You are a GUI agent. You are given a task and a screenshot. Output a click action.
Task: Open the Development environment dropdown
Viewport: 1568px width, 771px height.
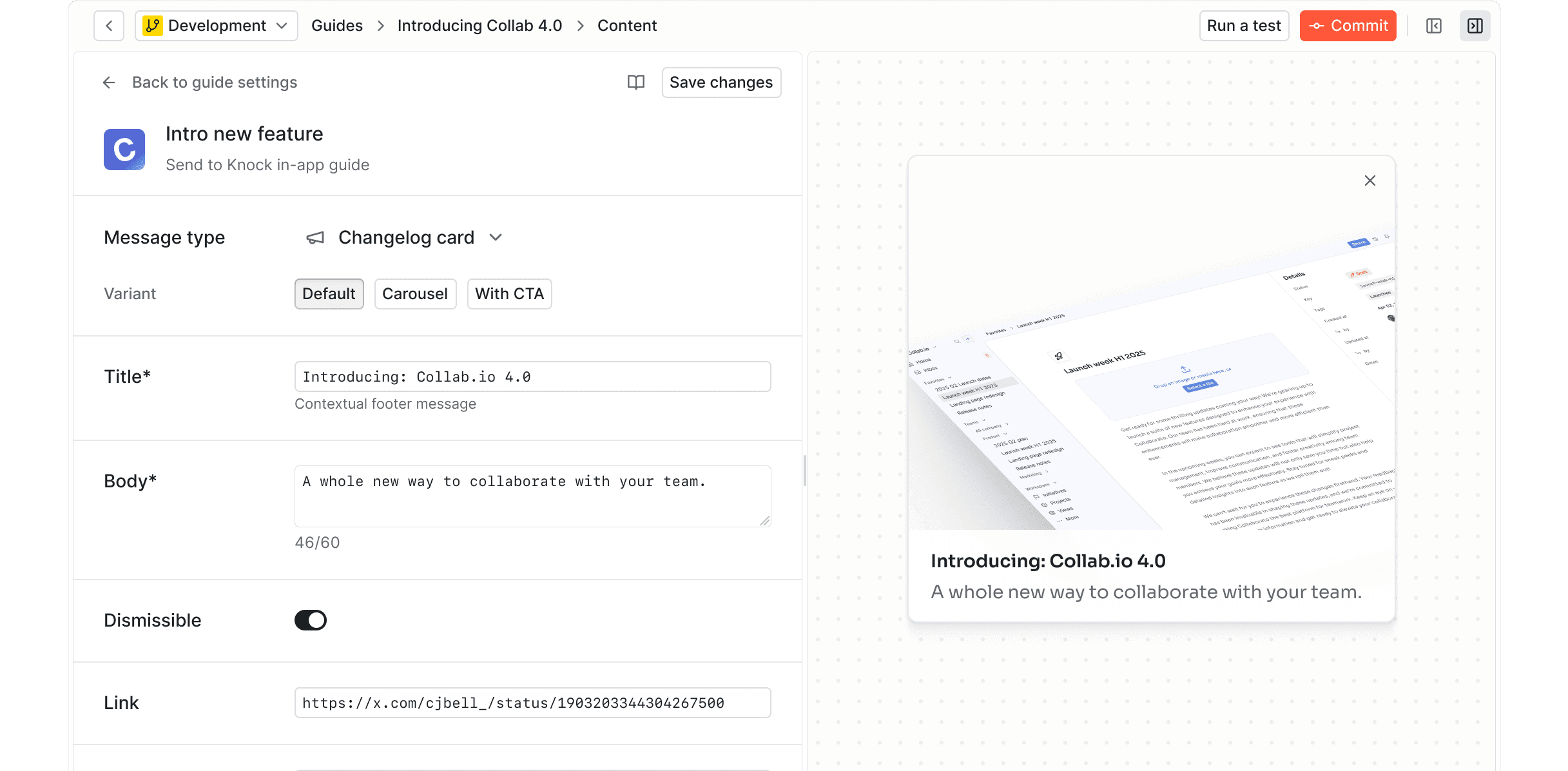click(216, 26)
